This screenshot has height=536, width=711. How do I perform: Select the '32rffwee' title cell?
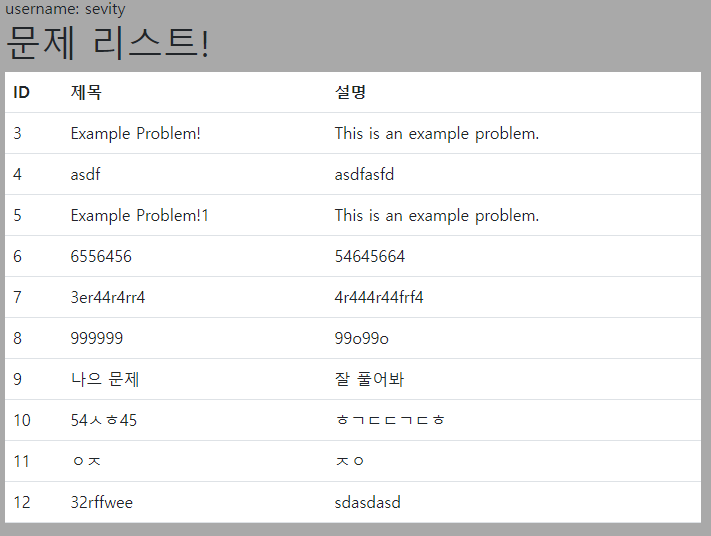[102, 502]
